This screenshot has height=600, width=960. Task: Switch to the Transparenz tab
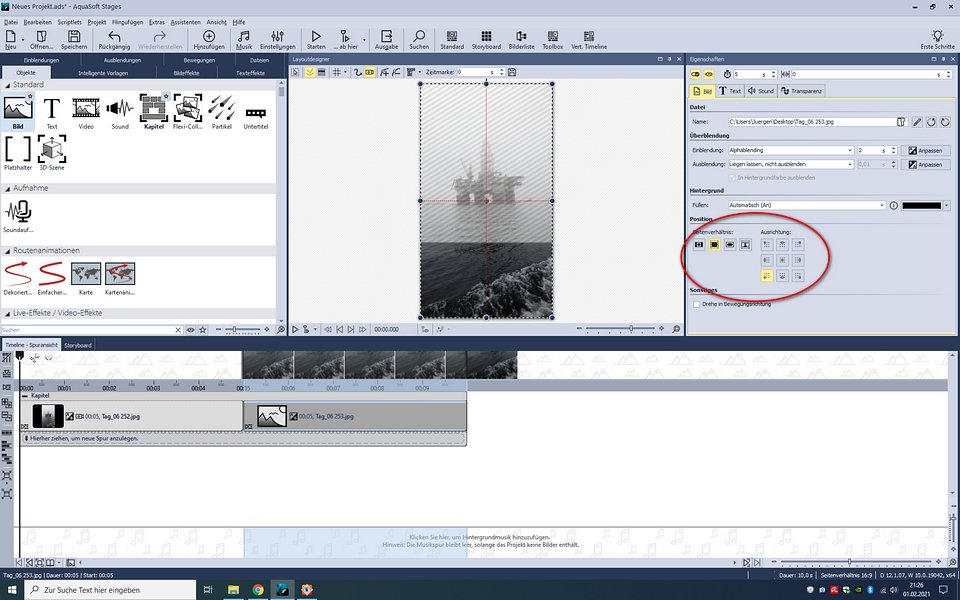pyautogui.click(x=803, y=91)
